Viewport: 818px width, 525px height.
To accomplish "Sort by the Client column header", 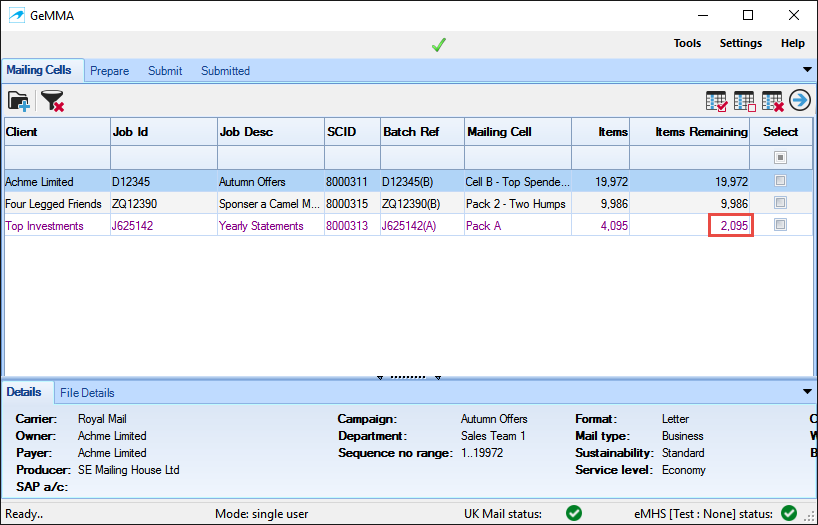I will [57, 132].
